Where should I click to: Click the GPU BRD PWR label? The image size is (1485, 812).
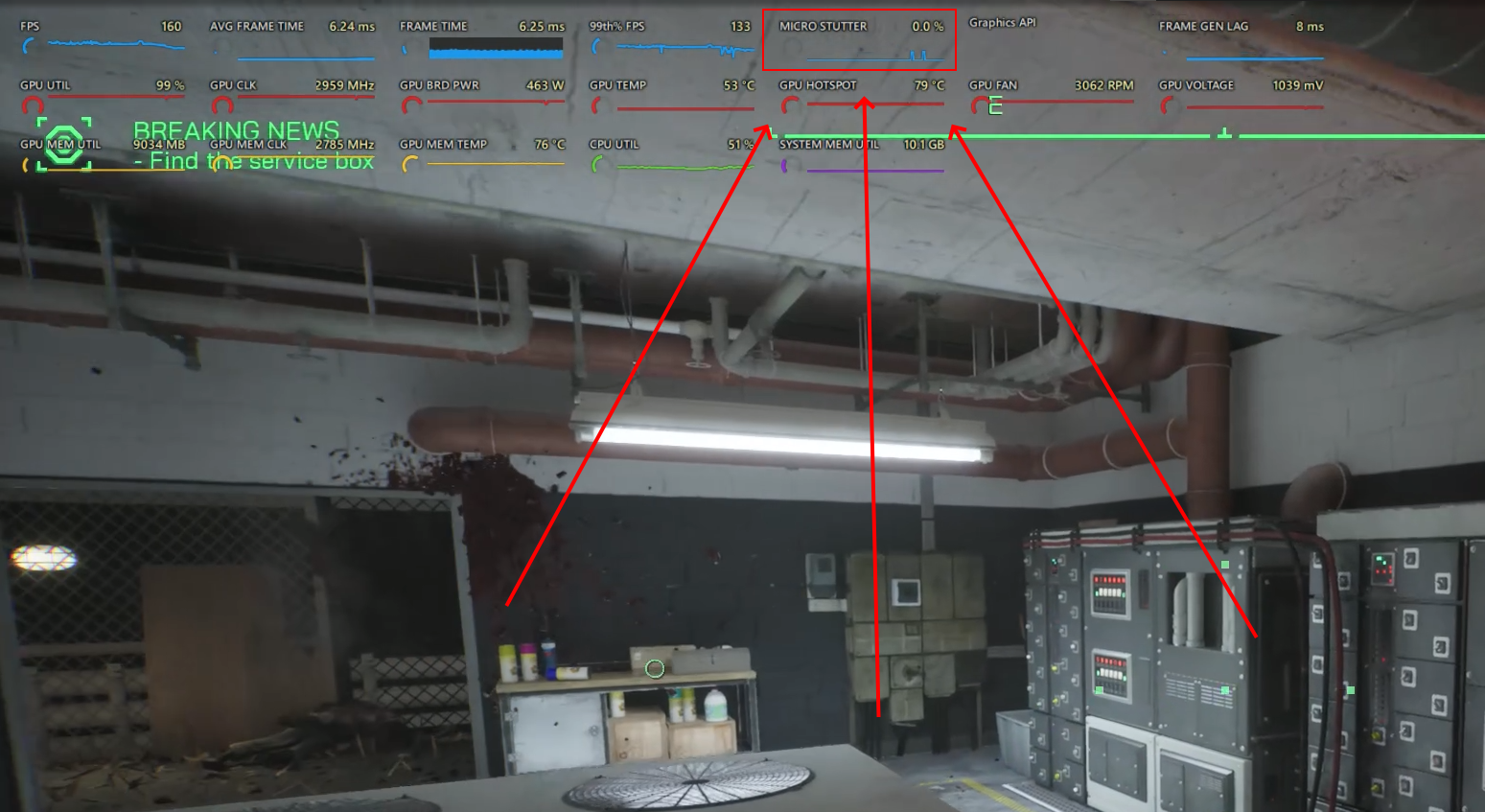[x=439, y=85]
